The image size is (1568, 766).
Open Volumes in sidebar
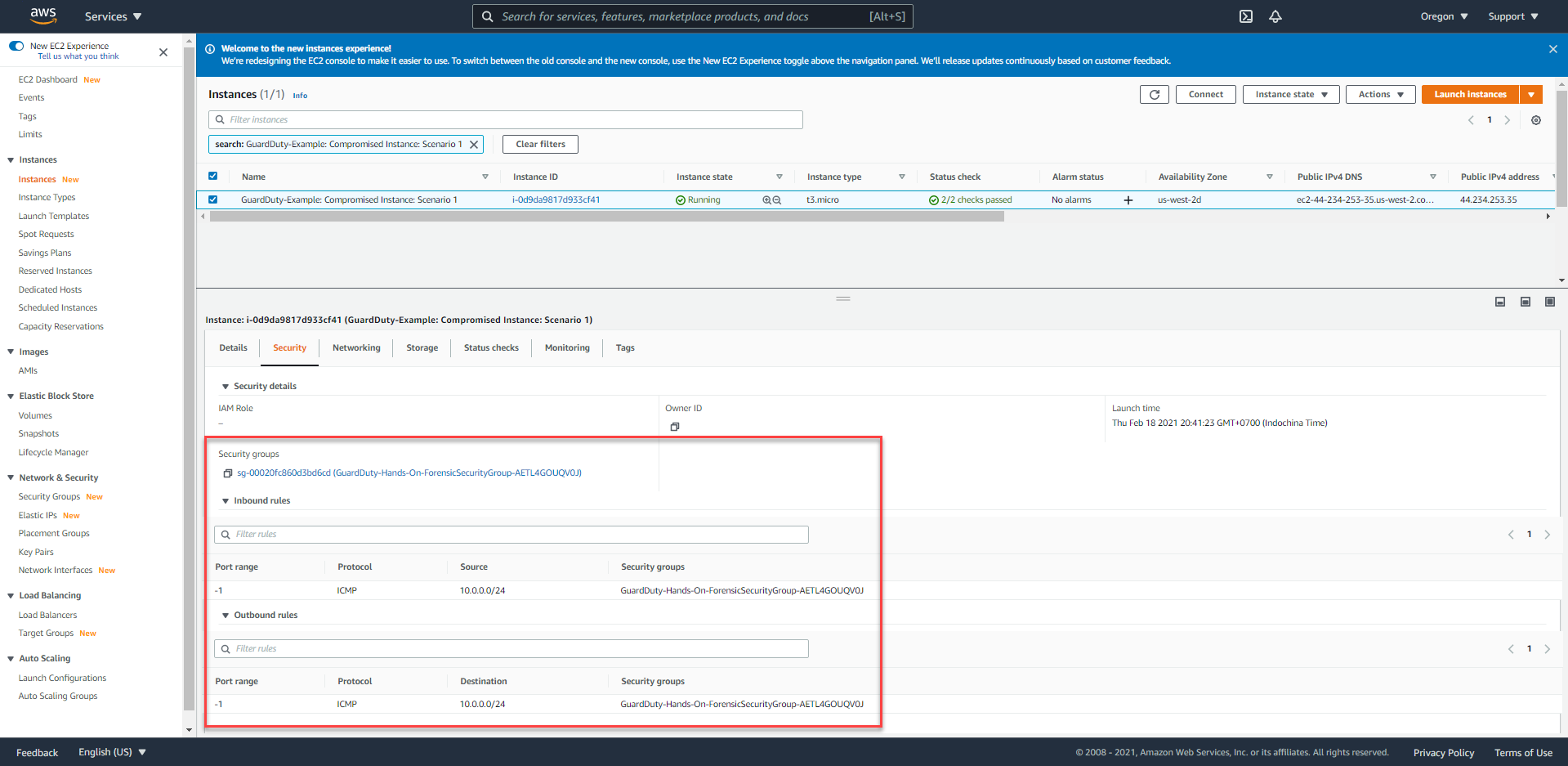[x=35, y=416]
